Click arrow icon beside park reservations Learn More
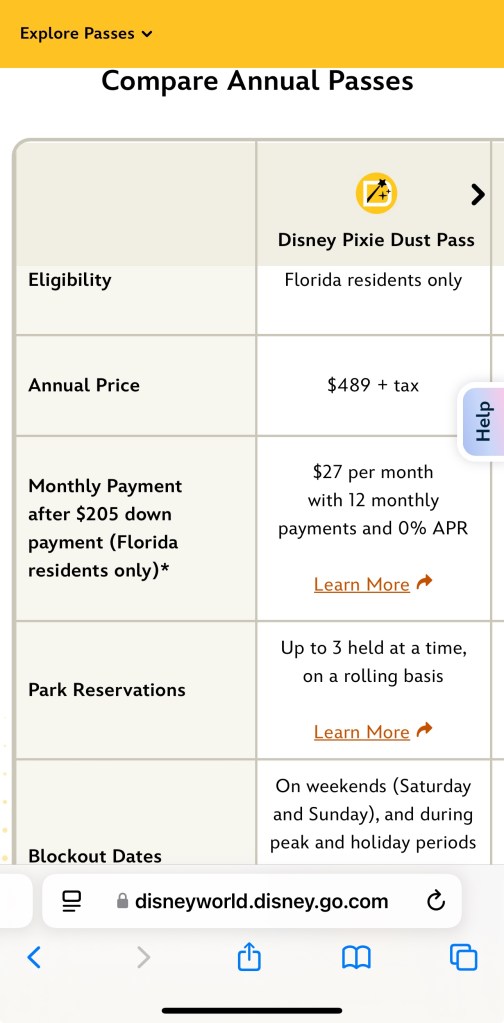 pos(424,729)
